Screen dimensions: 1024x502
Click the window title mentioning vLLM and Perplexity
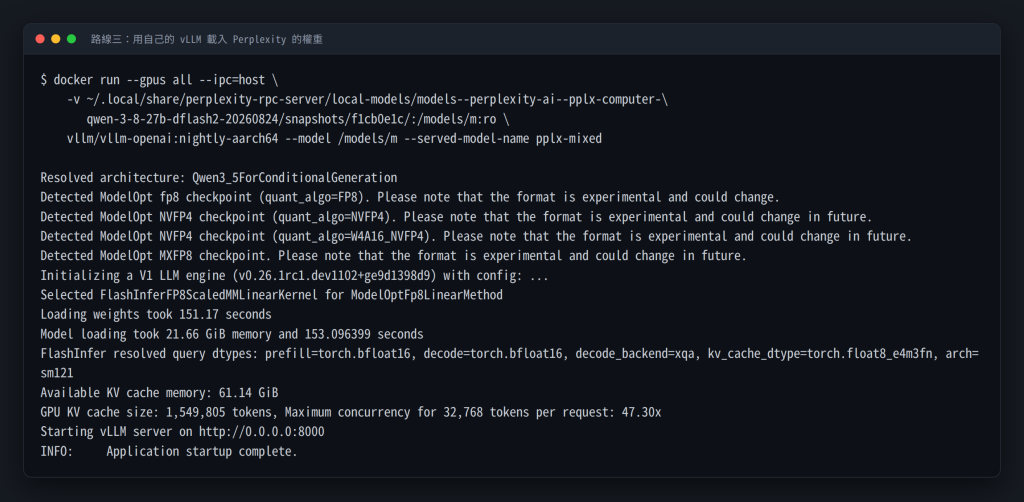coord(206,39)
